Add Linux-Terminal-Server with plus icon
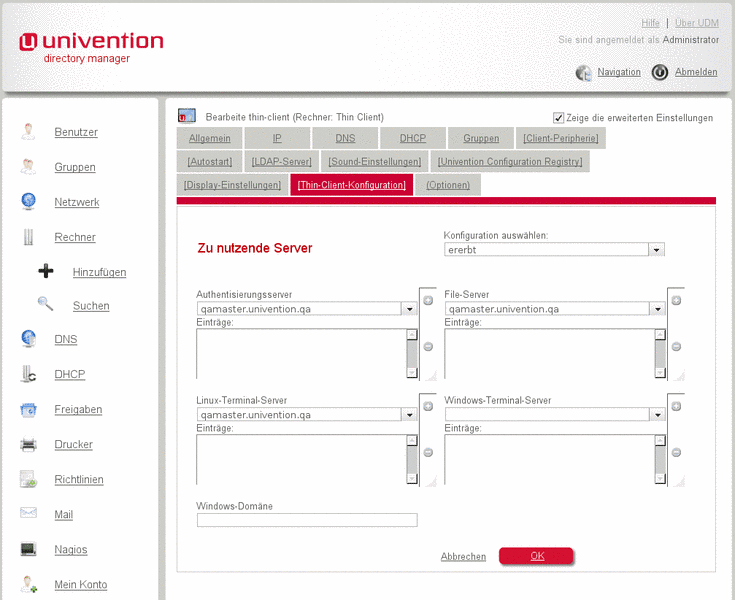Viewport: 735px width, 600px height. click(x=428, y=406)
